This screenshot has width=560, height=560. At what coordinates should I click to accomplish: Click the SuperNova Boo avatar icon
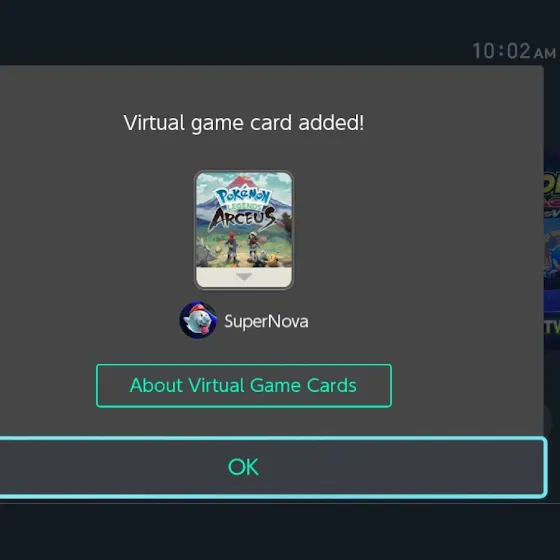pos(198,320)
